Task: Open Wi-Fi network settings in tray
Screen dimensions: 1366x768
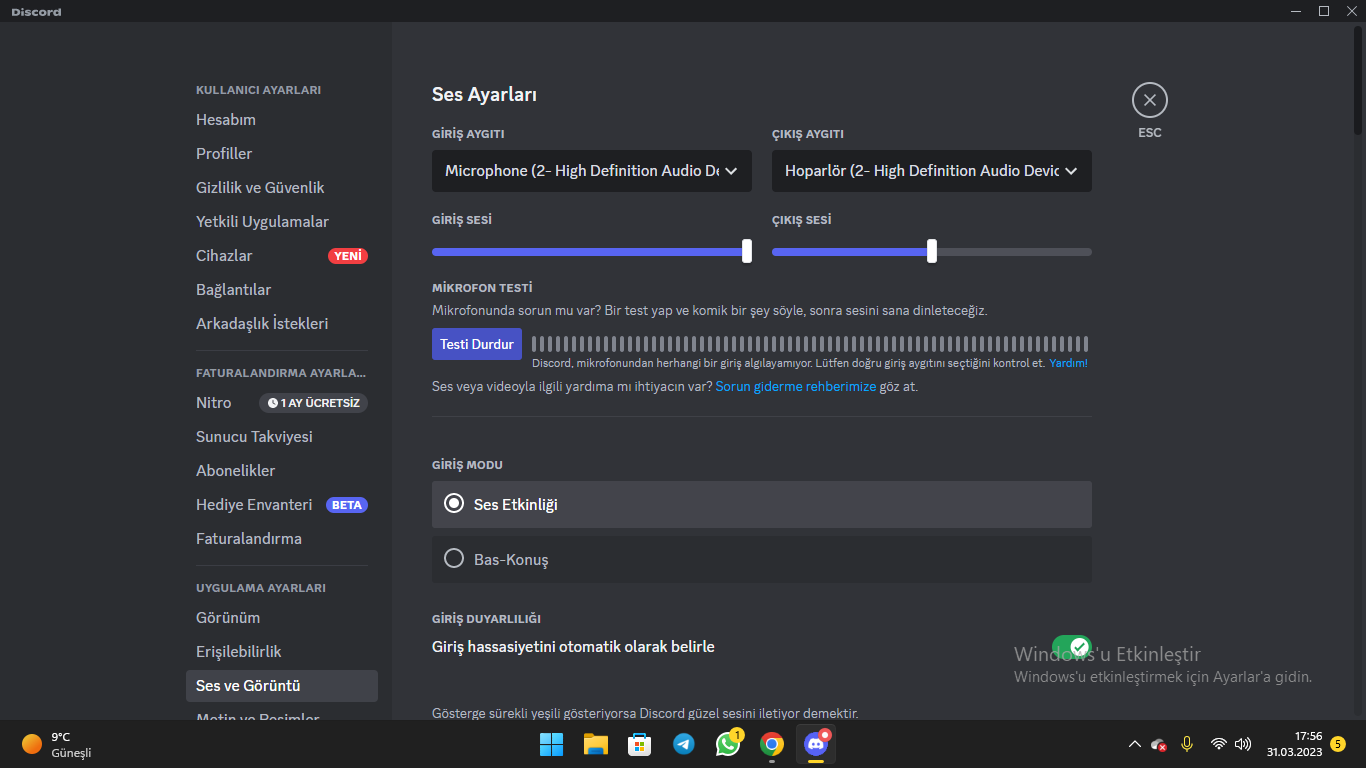Action: 1218,744
